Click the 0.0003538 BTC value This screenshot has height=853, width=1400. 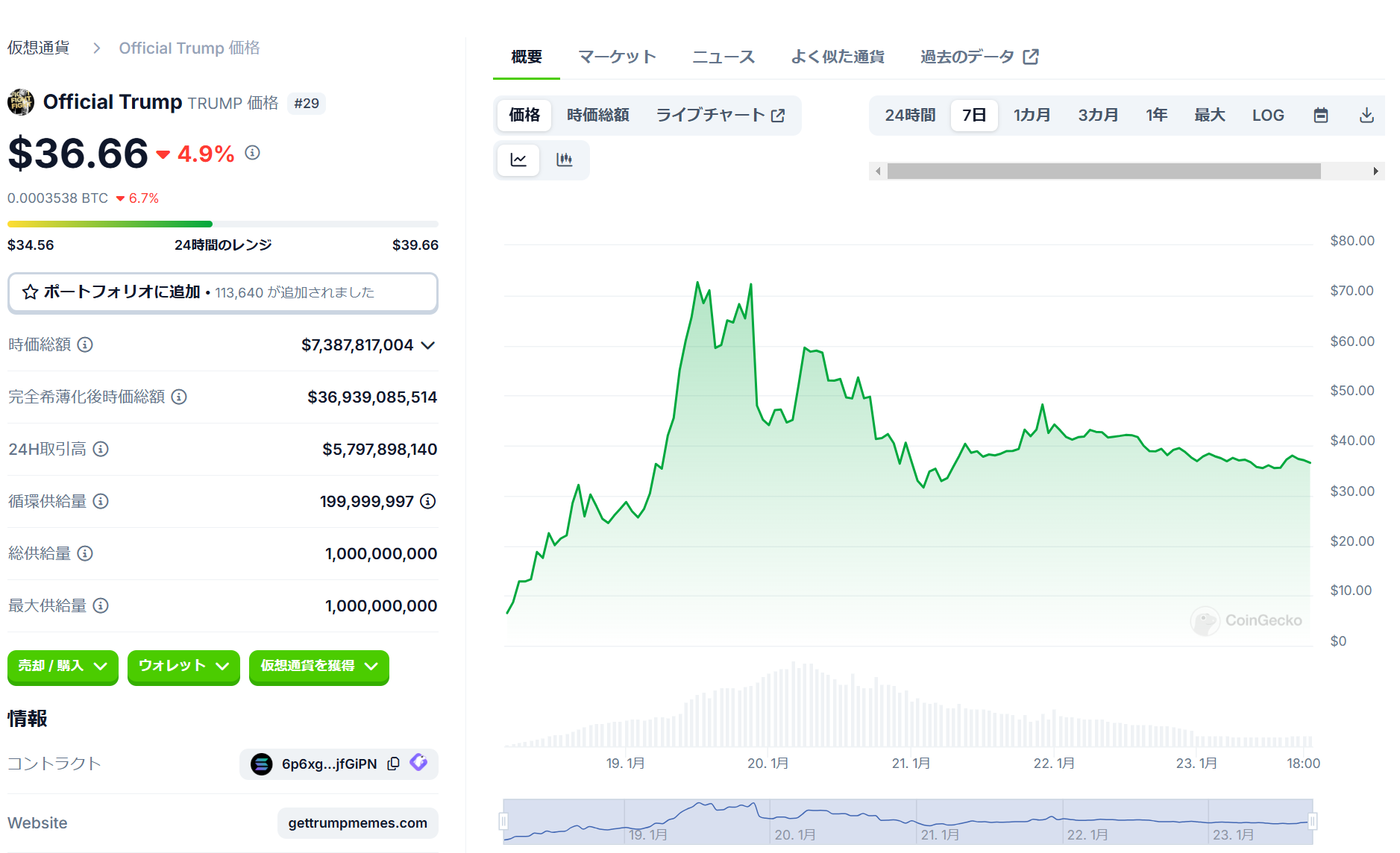[58, 198]
